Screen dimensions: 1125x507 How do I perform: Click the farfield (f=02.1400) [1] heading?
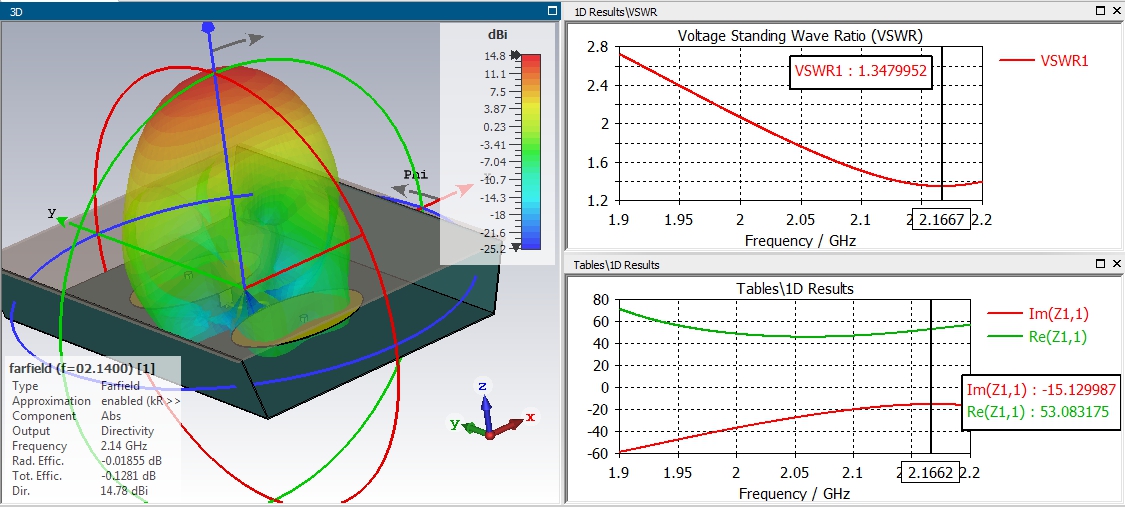pos(82,369)
